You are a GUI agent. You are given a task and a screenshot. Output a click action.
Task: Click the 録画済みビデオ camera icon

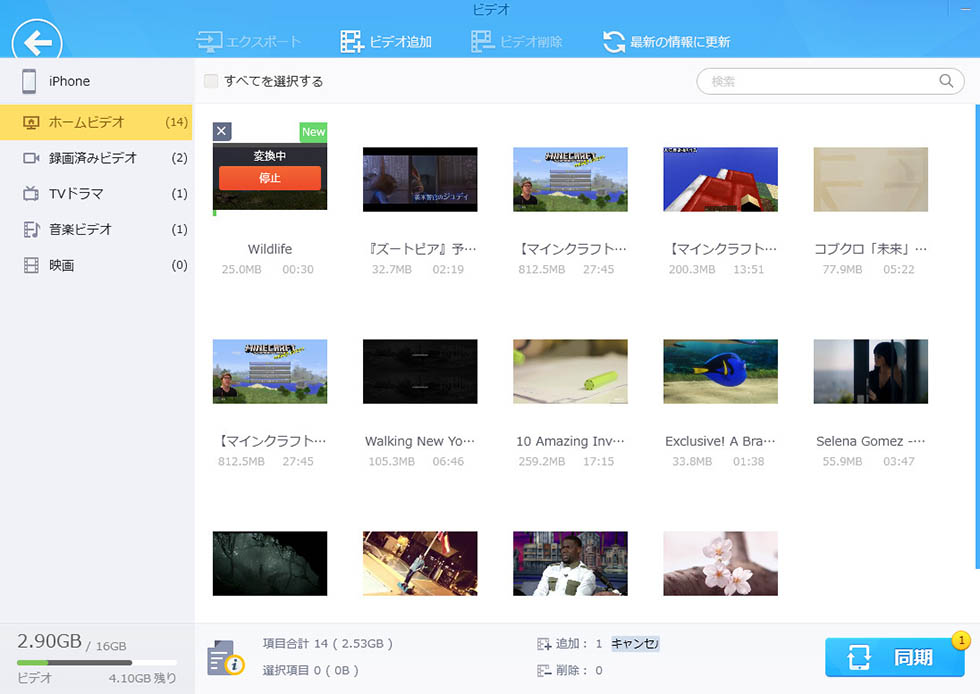31,158
